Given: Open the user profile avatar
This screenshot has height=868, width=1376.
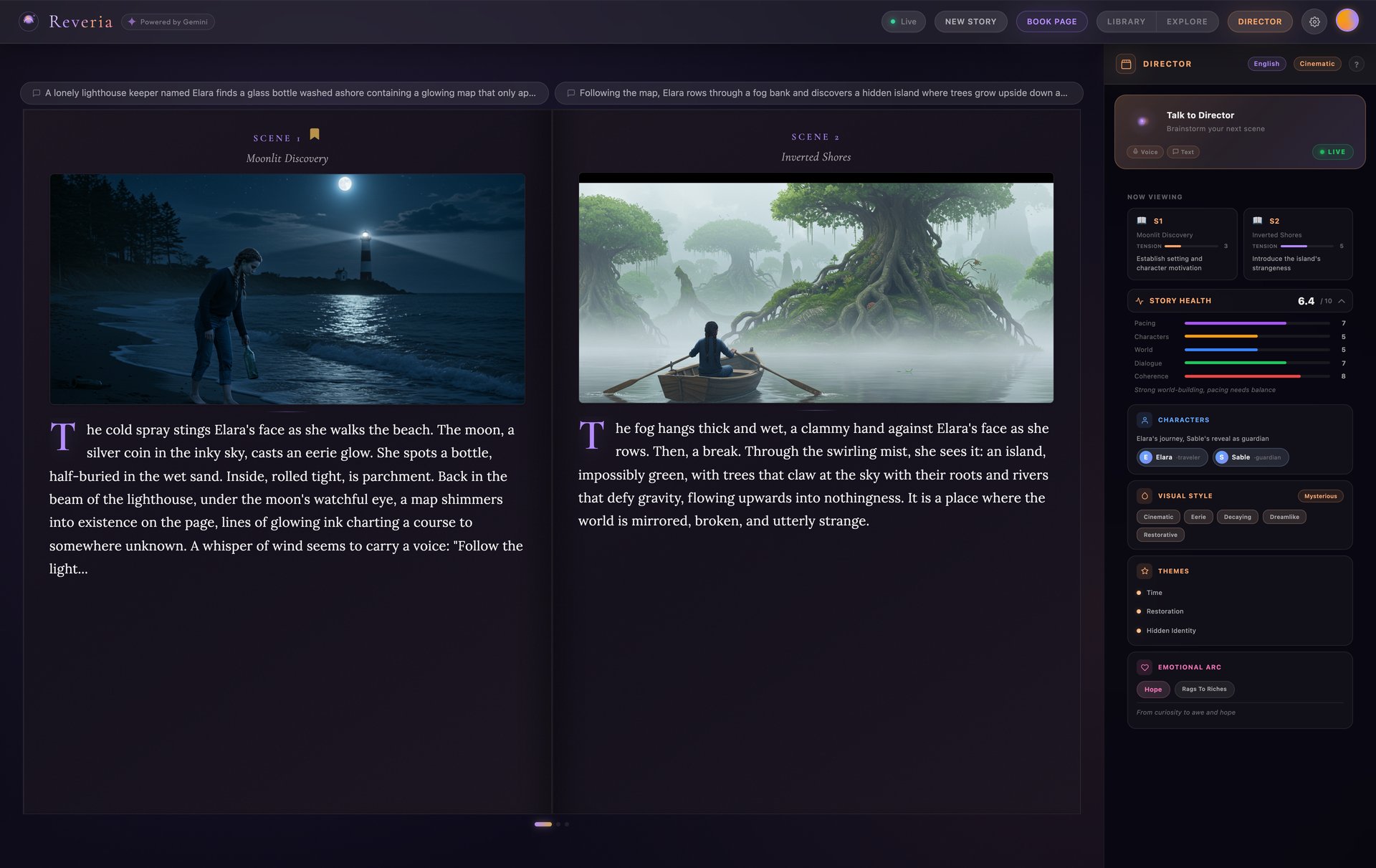Looking at the screenshot, I should click(x=1347, y=21).
